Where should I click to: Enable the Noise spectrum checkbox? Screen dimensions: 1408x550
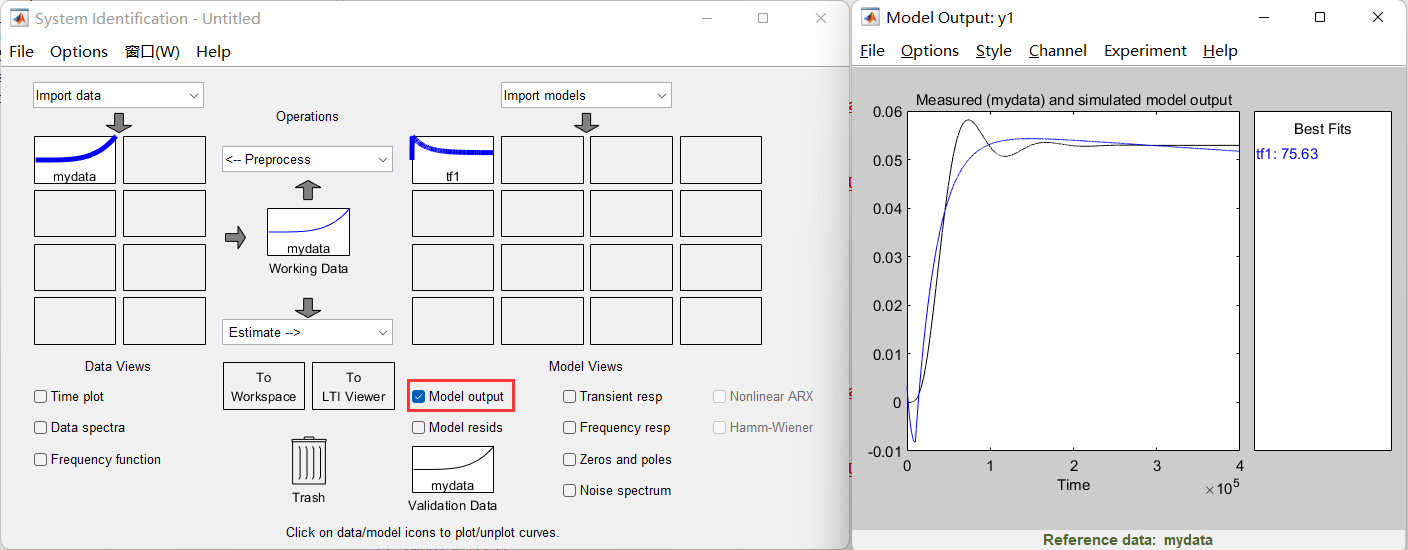coord(569,490)
